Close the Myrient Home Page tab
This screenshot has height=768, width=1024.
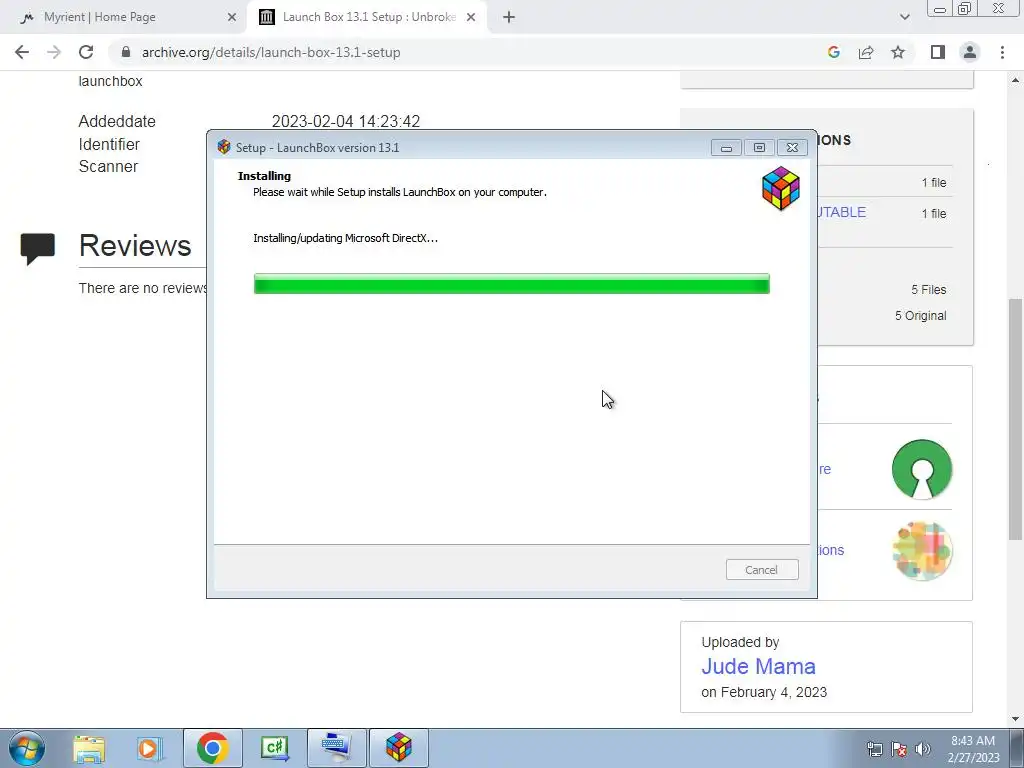pos(232,18)
